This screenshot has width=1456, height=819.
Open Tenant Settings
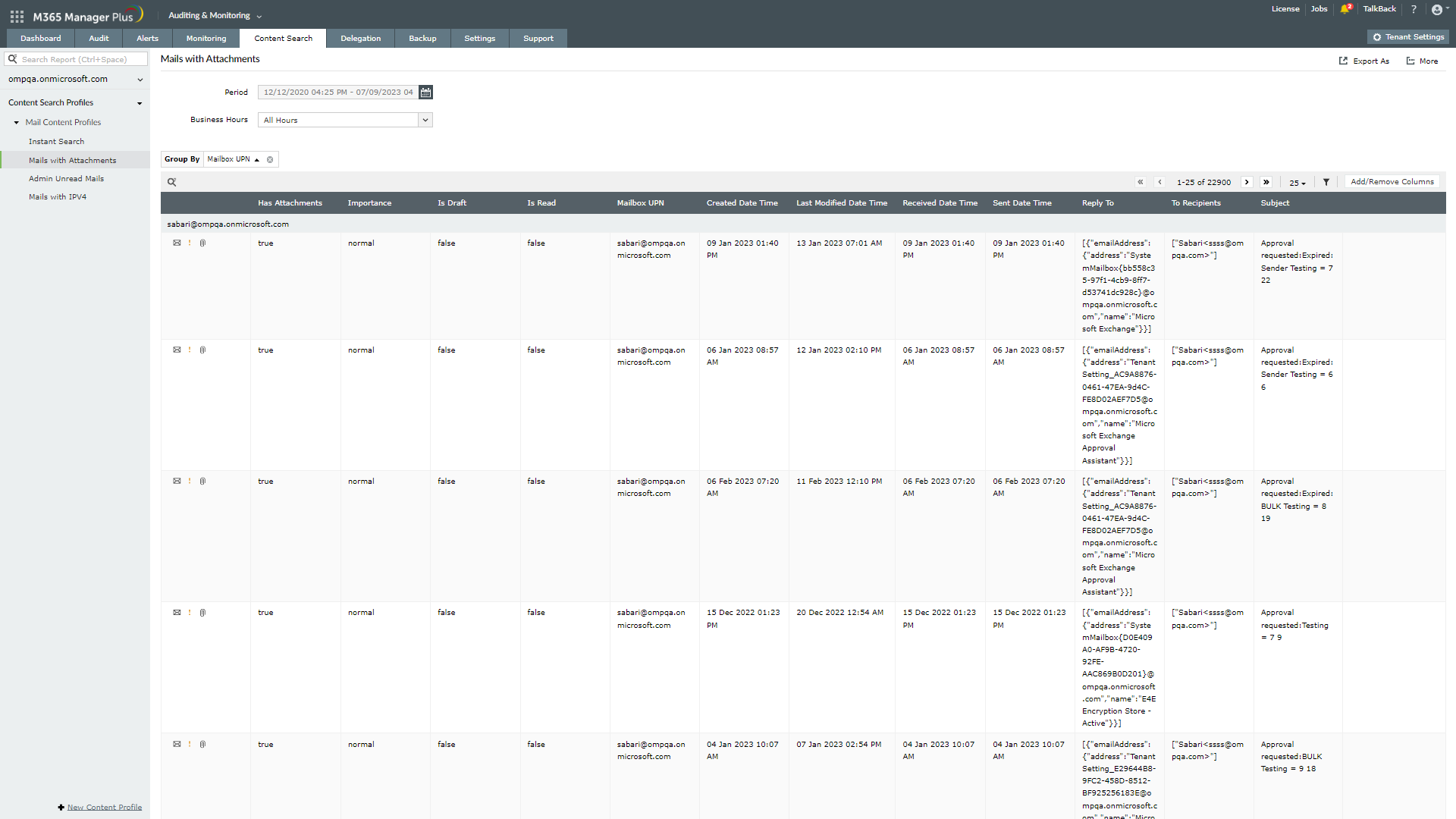pos(1407,37)
